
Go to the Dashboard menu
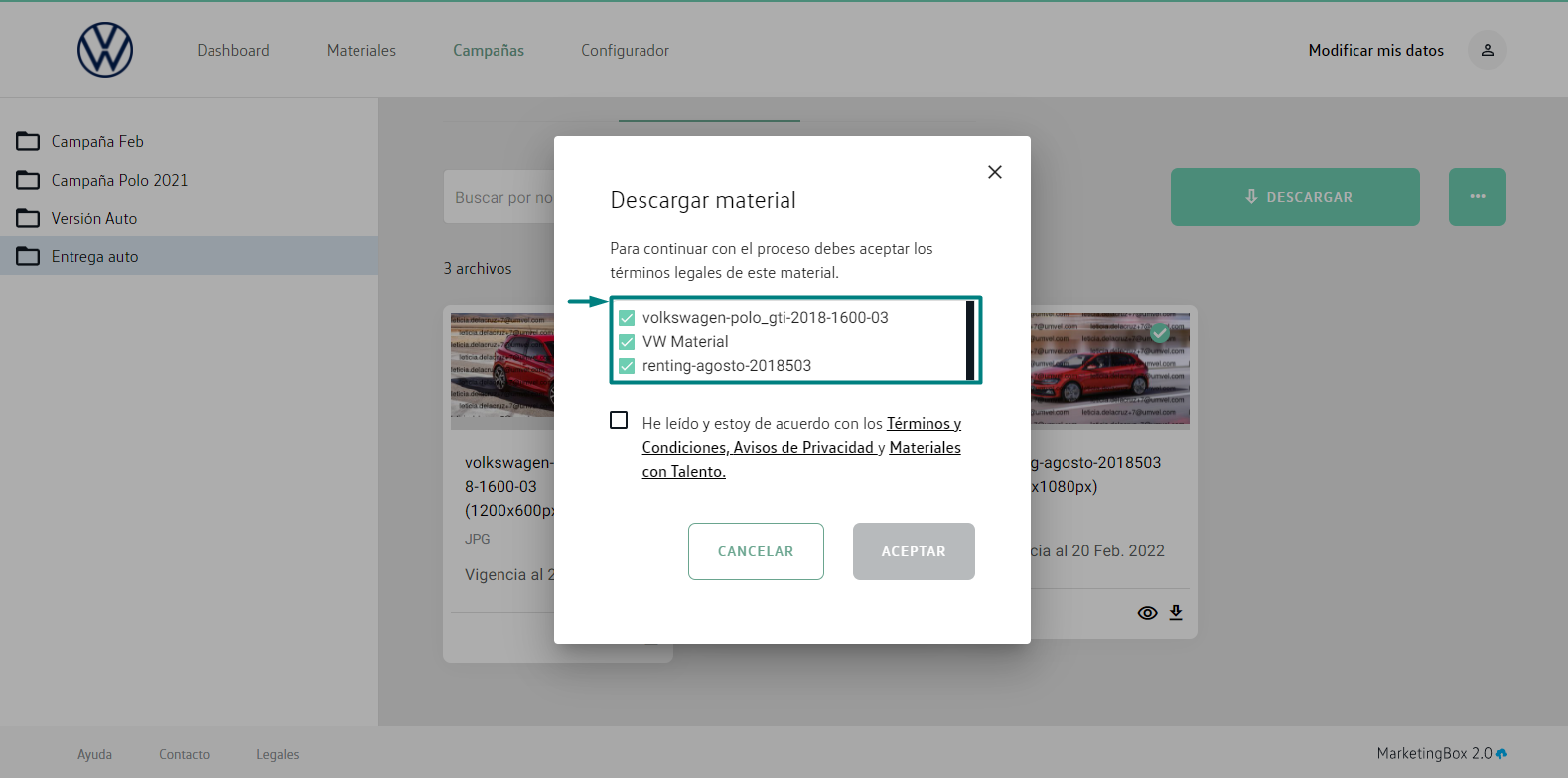[x=233, y=51]
